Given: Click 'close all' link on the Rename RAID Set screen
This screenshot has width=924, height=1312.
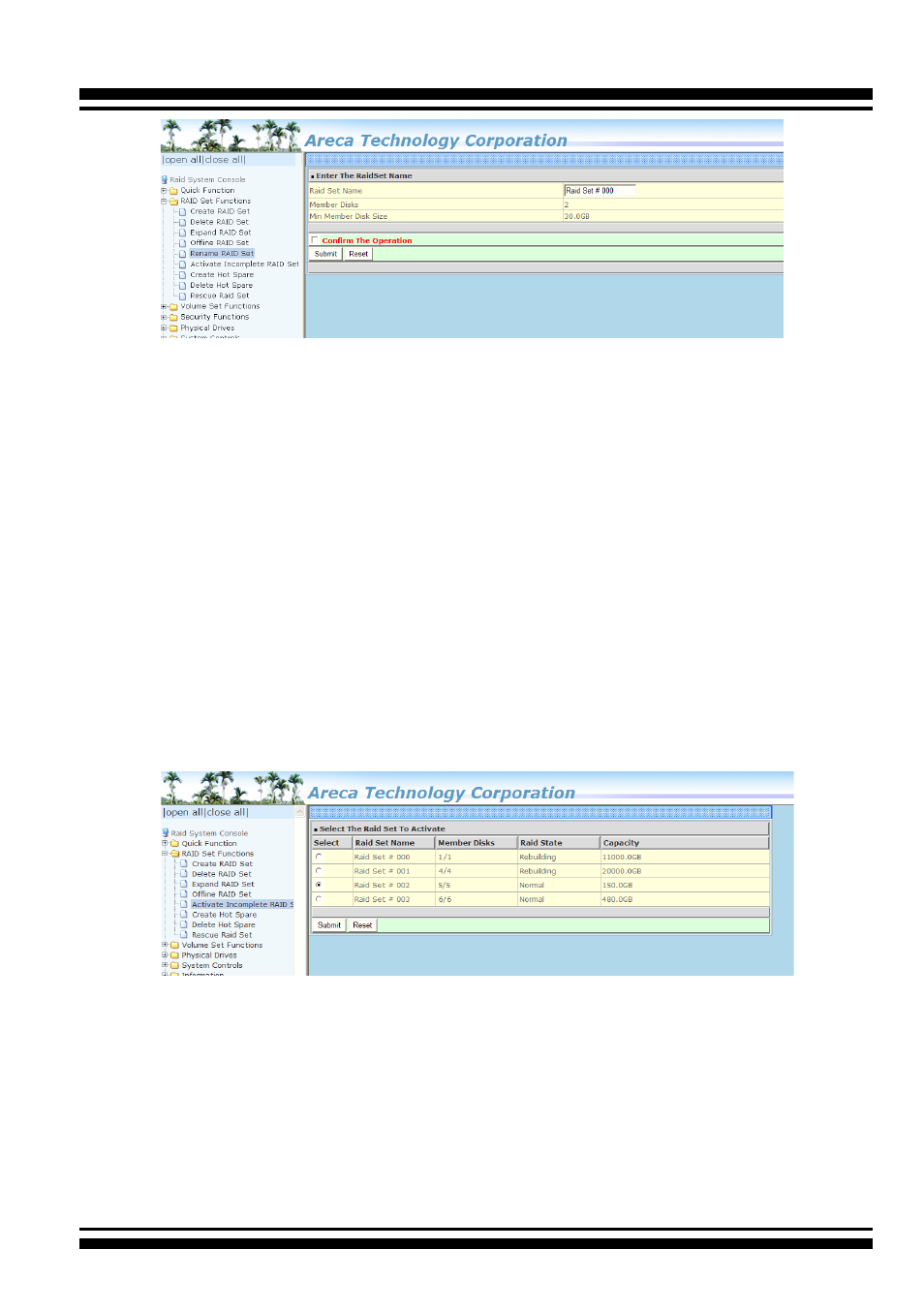Looking at the screenshot, I should (x=224, y=160).
